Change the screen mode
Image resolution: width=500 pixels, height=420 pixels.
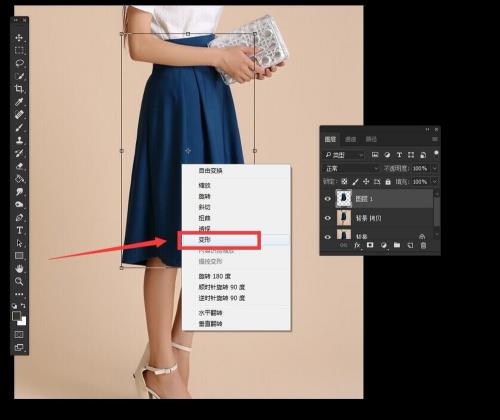[19, 347]
